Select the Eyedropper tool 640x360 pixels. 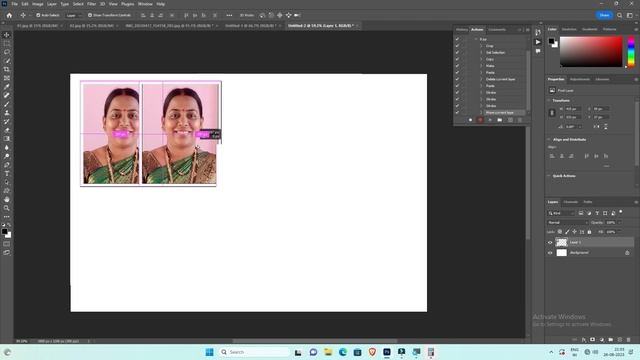[7, 87]
